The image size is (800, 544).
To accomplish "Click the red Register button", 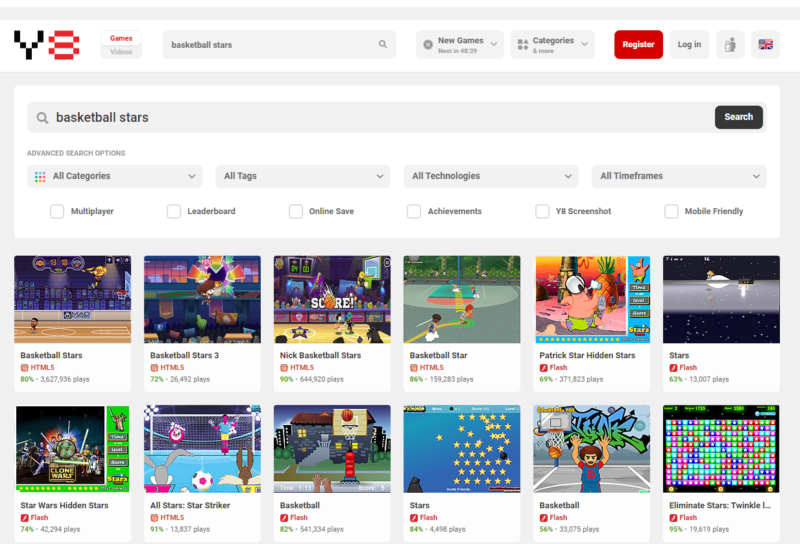I will click(x=638, y=44).
